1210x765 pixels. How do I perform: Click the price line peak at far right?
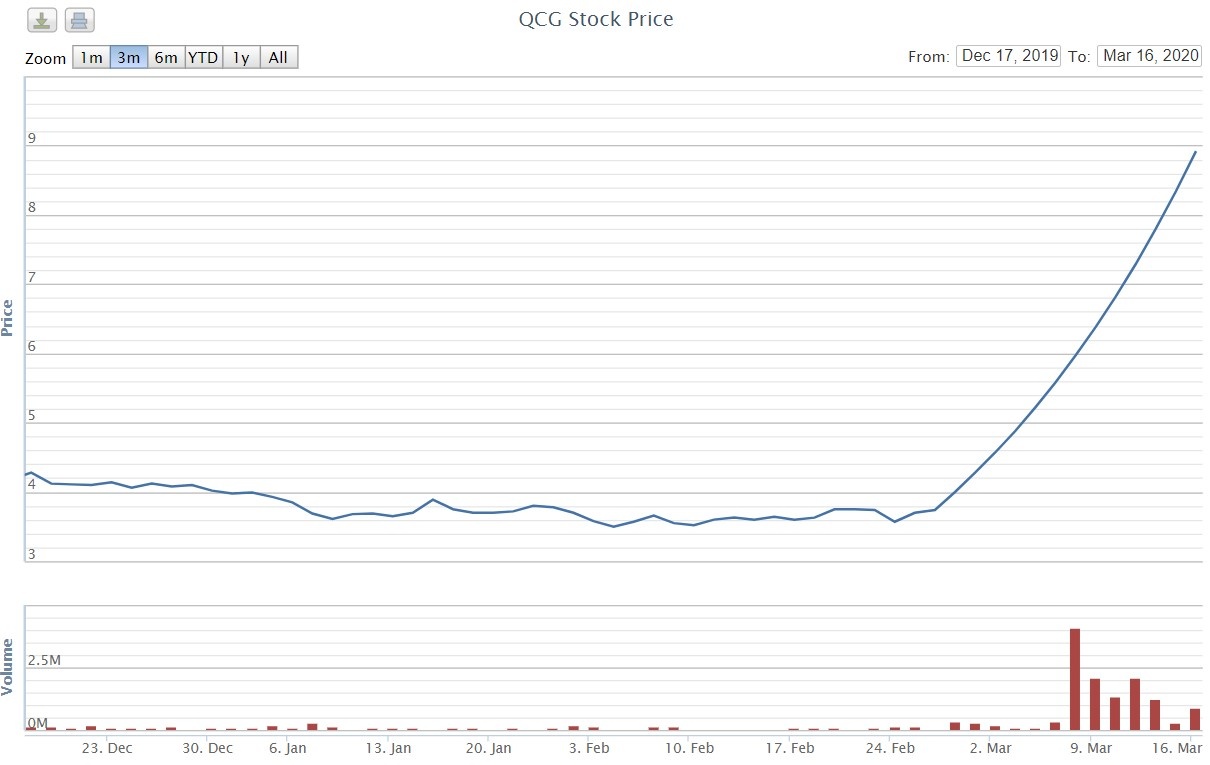point(1194,153)
